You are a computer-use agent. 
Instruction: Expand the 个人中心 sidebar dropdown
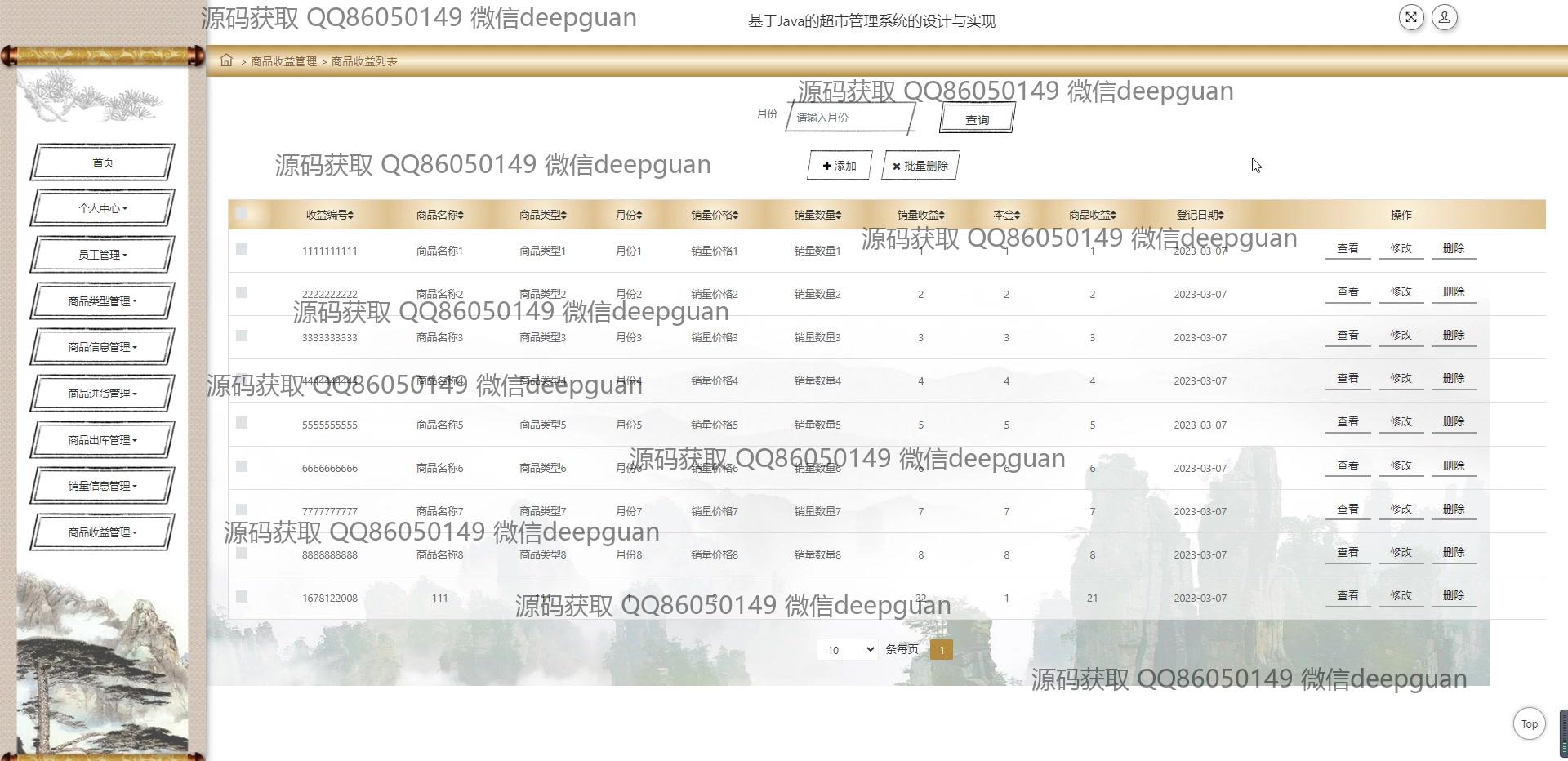pos(102,208)
